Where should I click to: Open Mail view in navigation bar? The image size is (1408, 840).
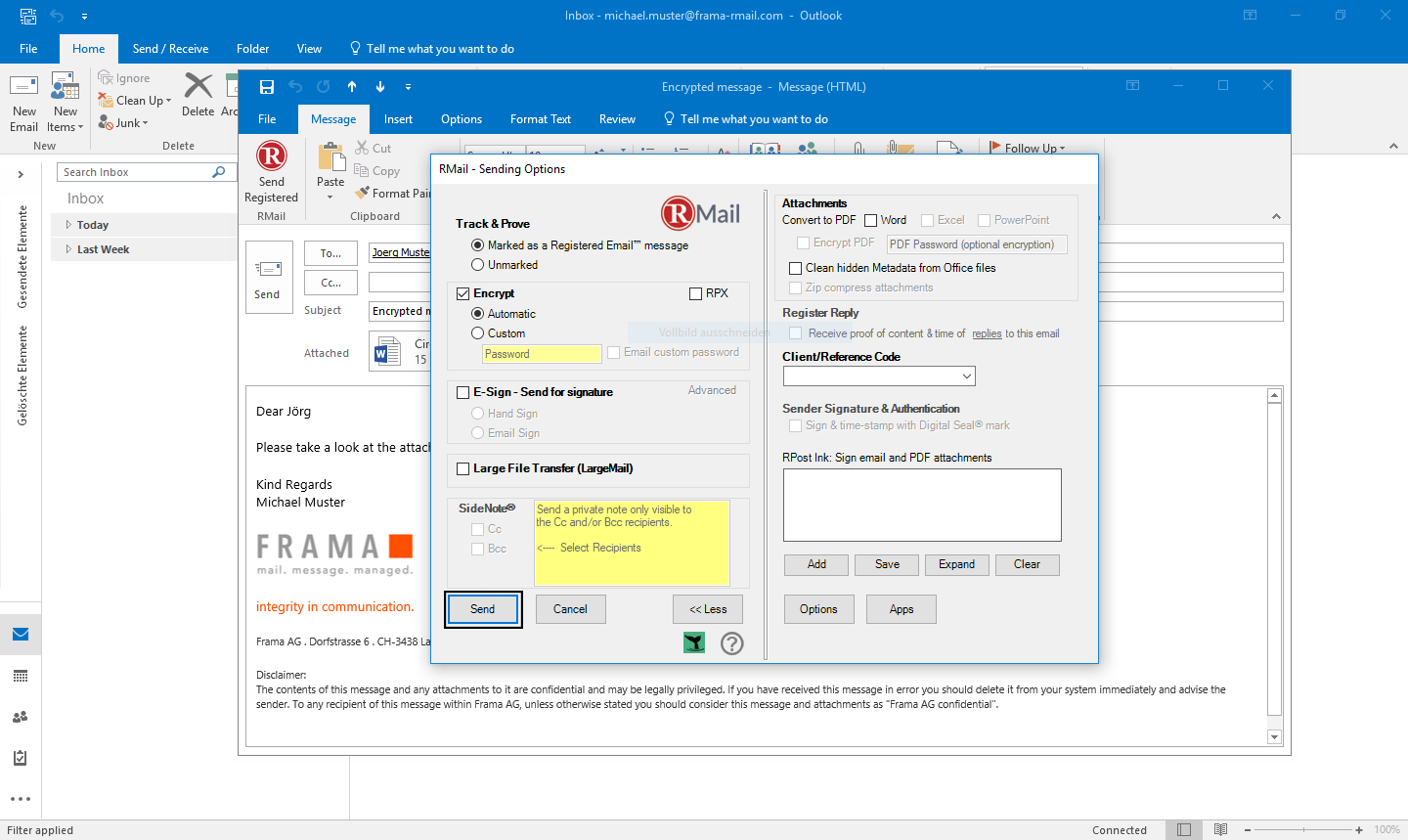point(21,635)
